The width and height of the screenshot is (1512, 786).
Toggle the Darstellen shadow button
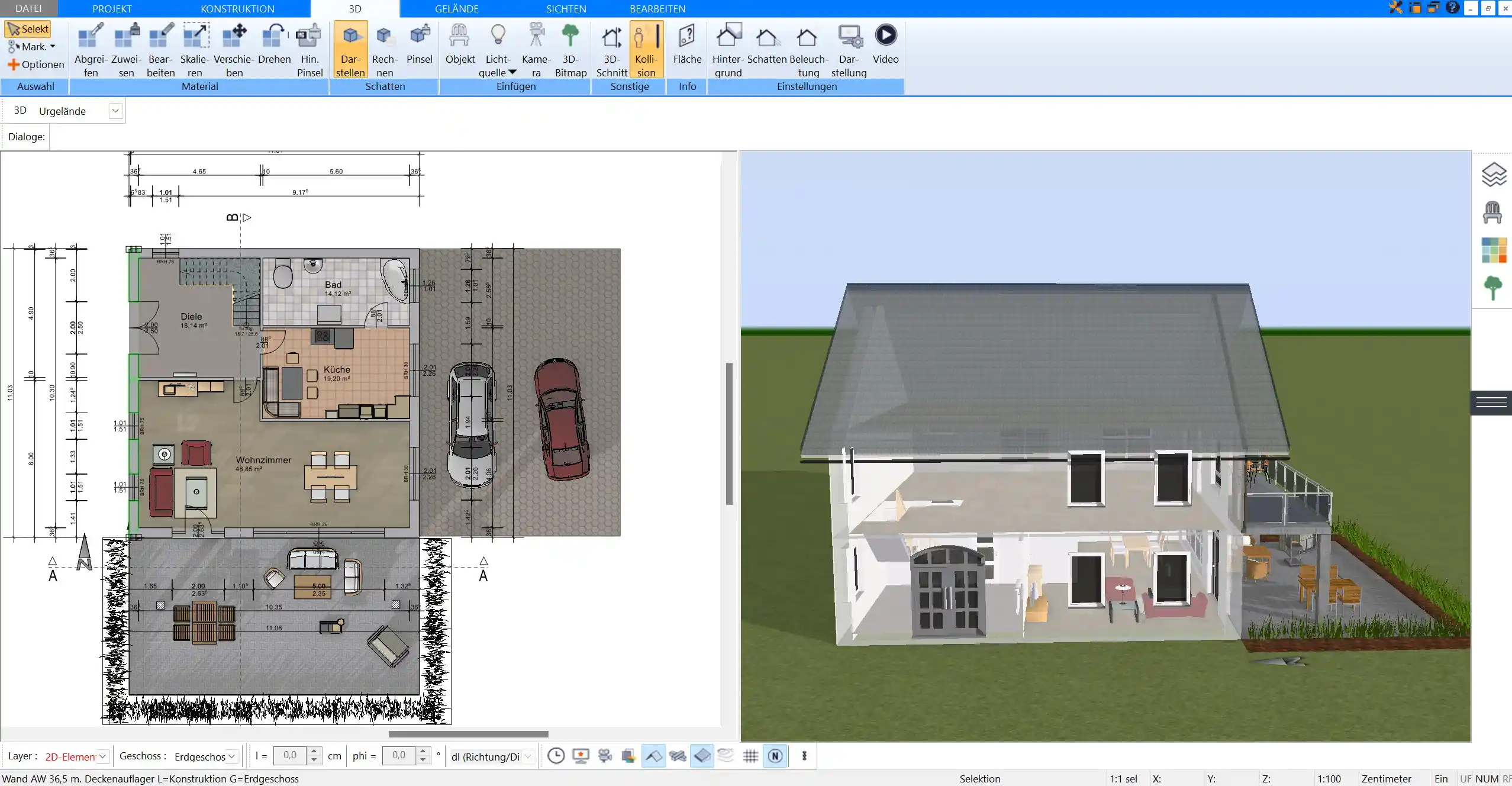tap(350, 50)
